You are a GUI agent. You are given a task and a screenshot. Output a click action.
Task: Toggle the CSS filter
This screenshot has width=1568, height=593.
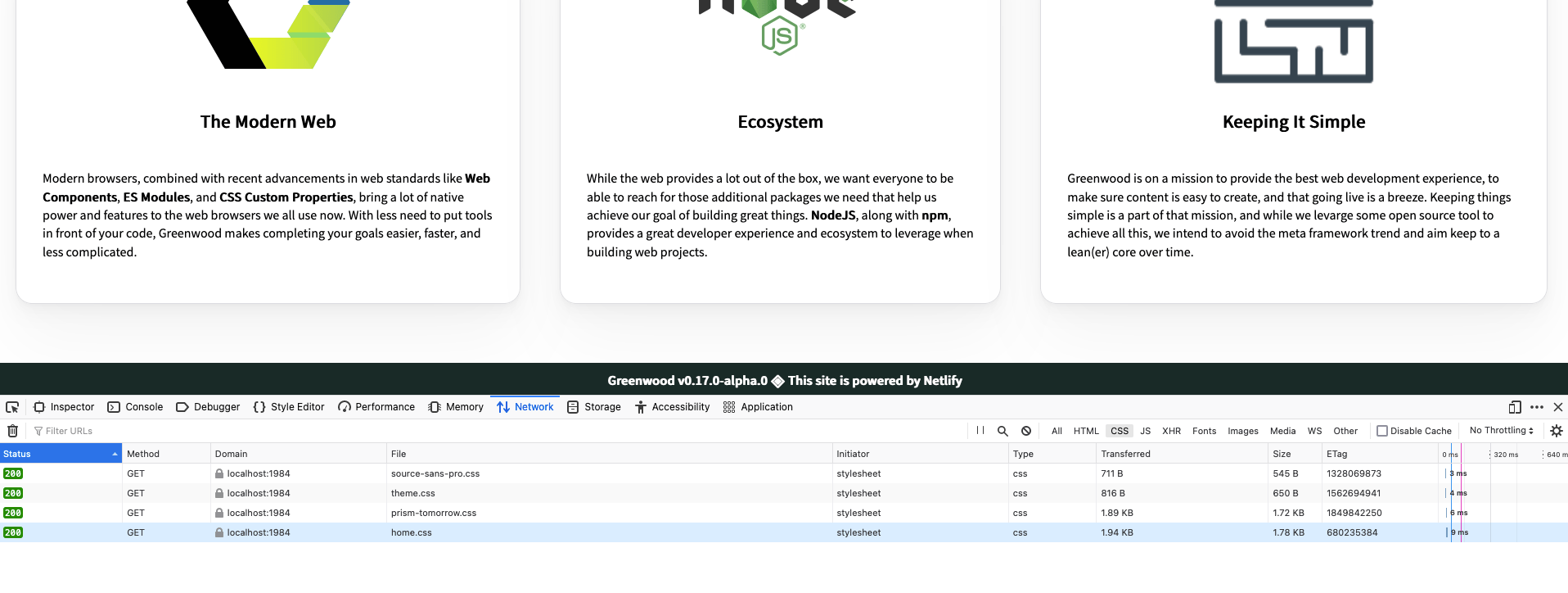pyautogui.click(x=1119, y=431)
